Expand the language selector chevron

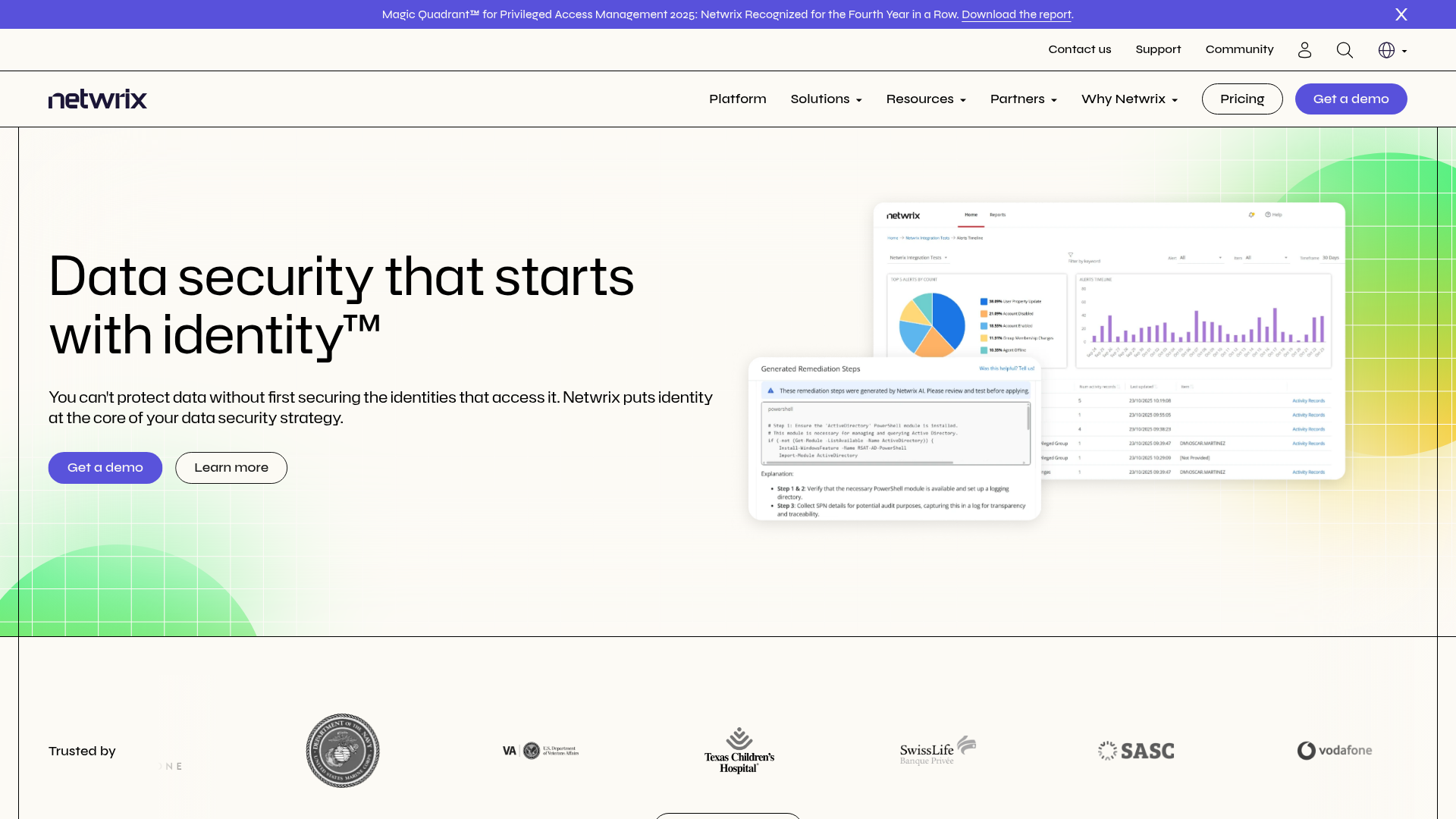click(1404, 51)
